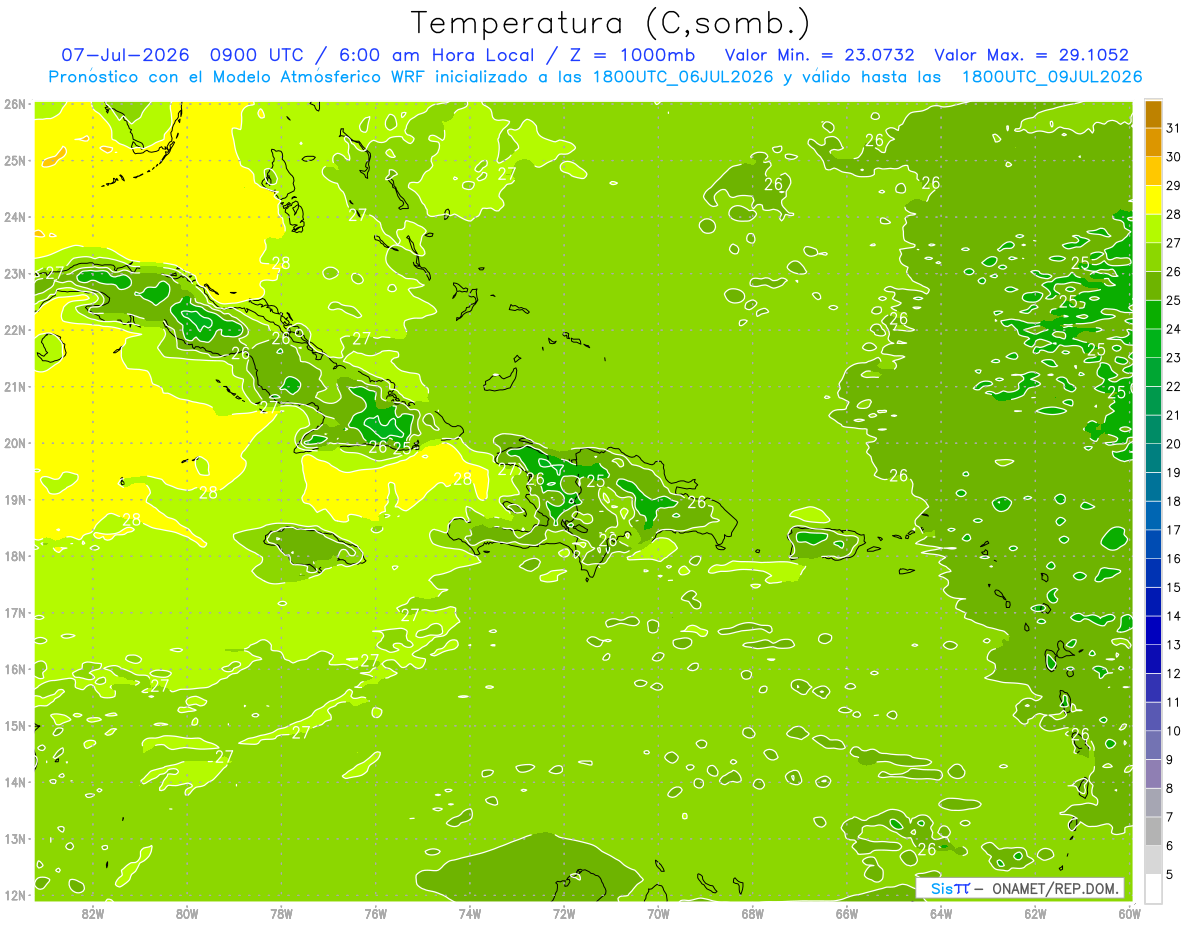Click the '64W' longitude axis label
This screenshot has width=1200, height=927.
(x=941, y=913)
